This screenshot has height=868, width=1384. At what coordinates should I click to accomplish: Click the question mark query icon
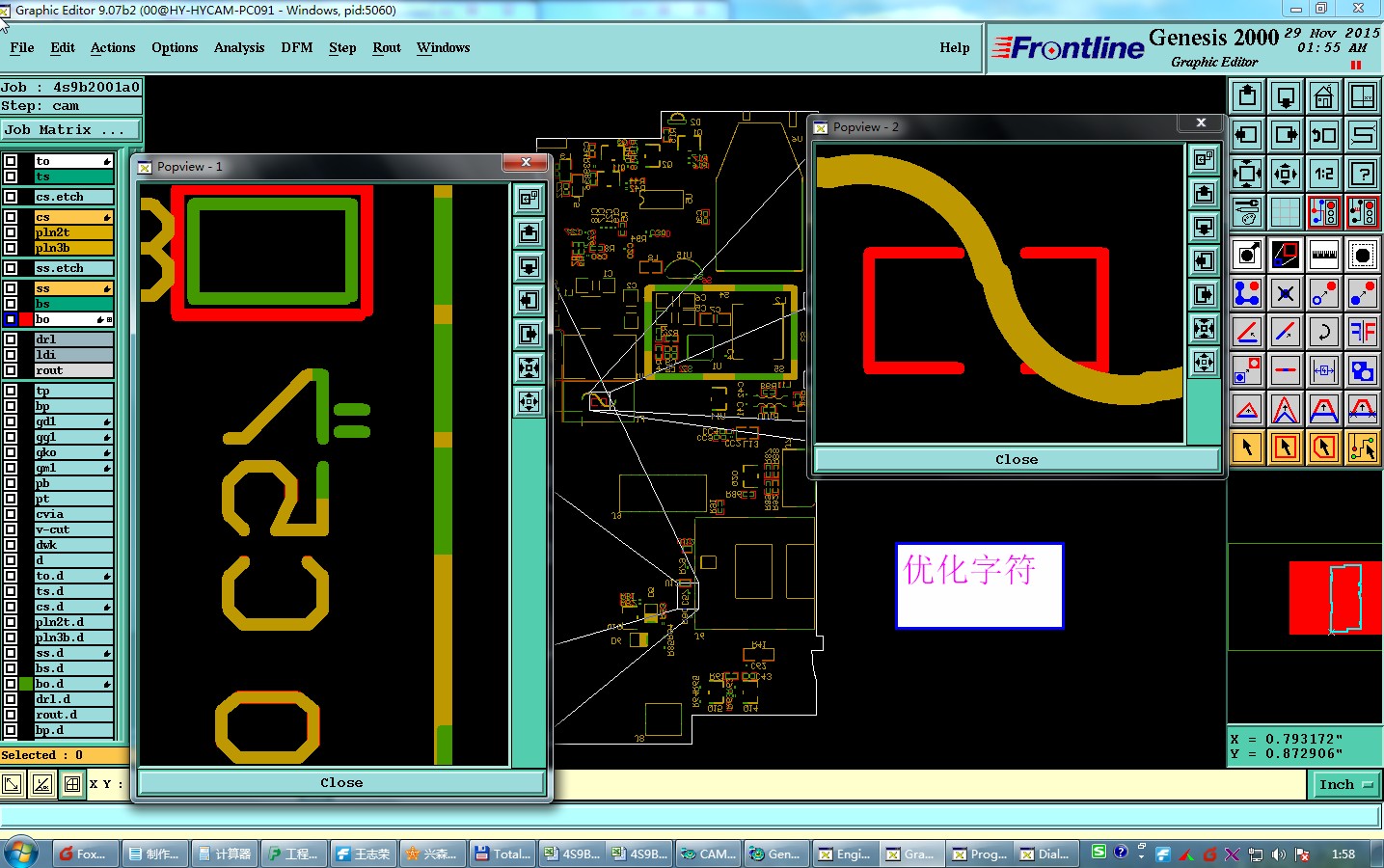click(x=1363, y=174)
